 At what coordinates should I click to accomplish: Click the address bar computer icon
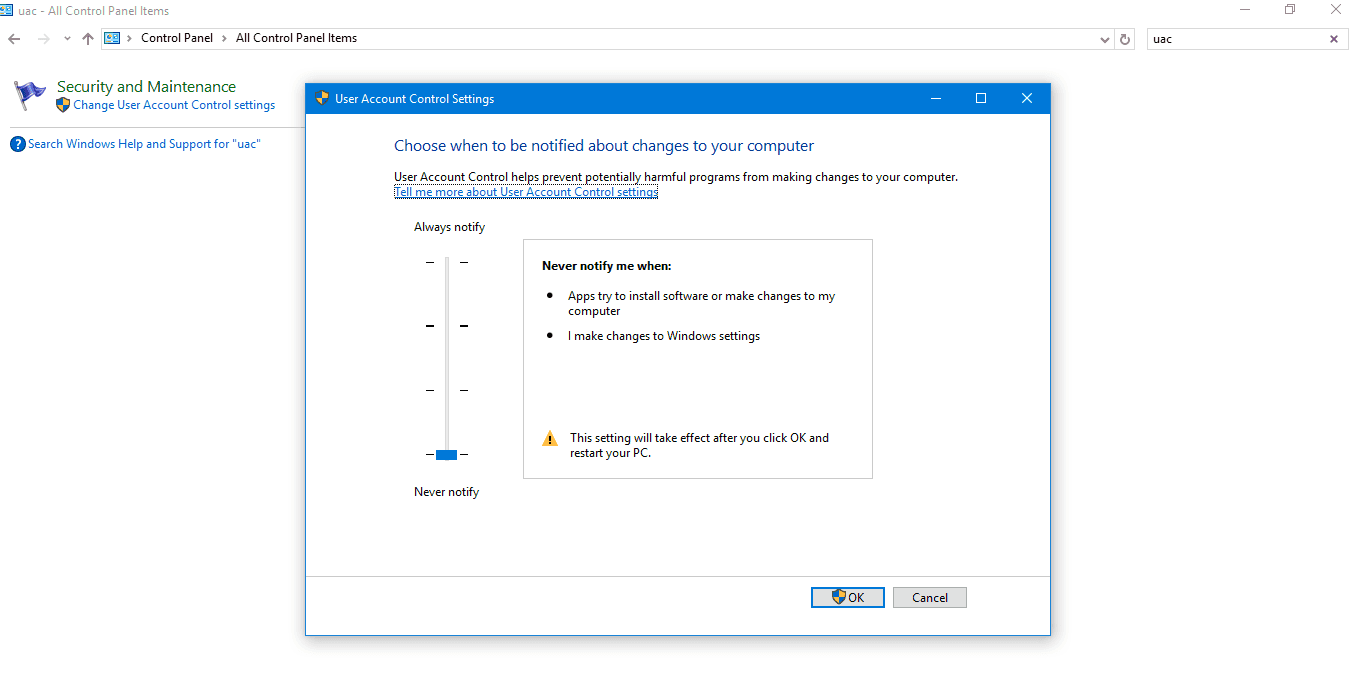tap(112, 38)
